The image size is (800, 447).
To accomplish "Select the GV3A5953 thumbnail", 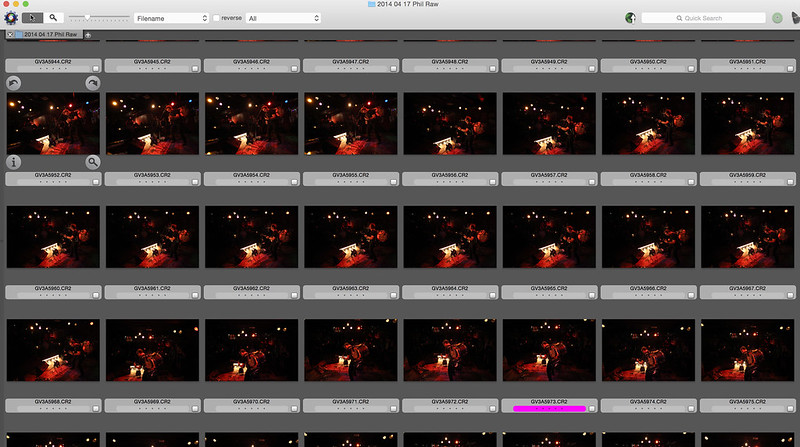I will coord(153,123).
